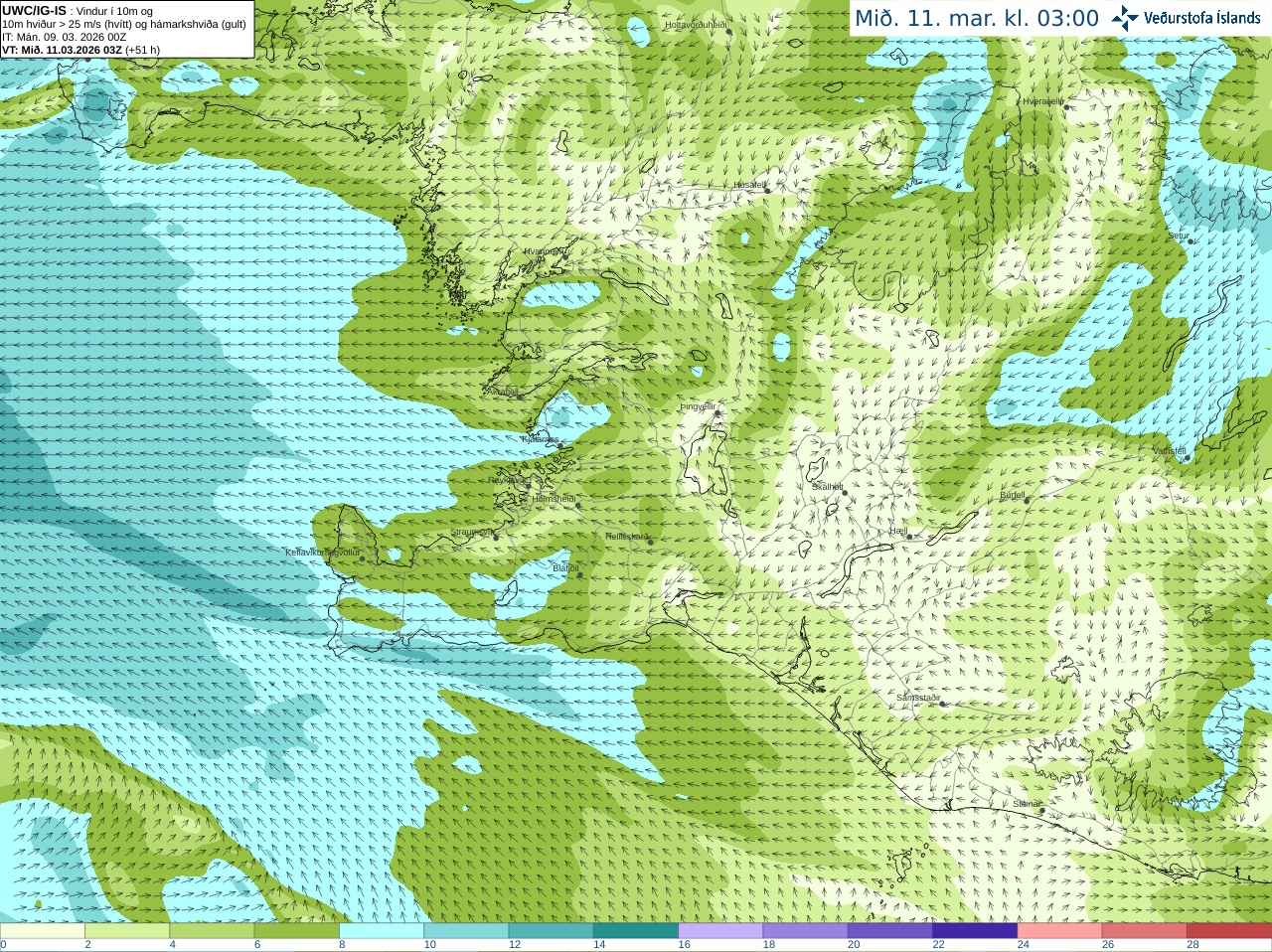Image resolution: width=1272 pixels, height=952 pixels.
Task: Click the Hvanneyri station label
Action: (545, 252)
